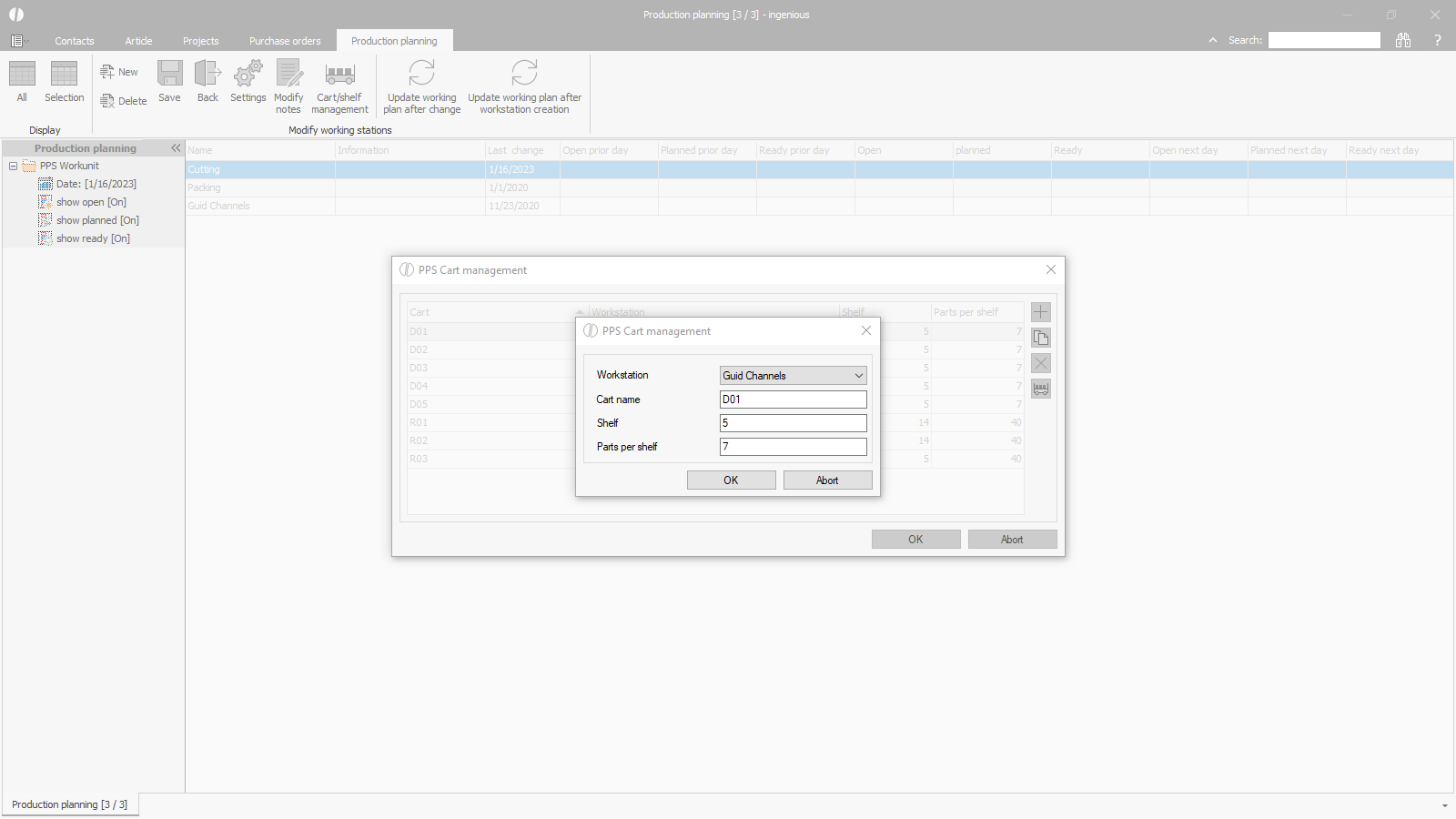The height and width of the screenshot is (819, 1456).
Task: Click Update working plan after workstation creation
Action: (x=524, y=75)
